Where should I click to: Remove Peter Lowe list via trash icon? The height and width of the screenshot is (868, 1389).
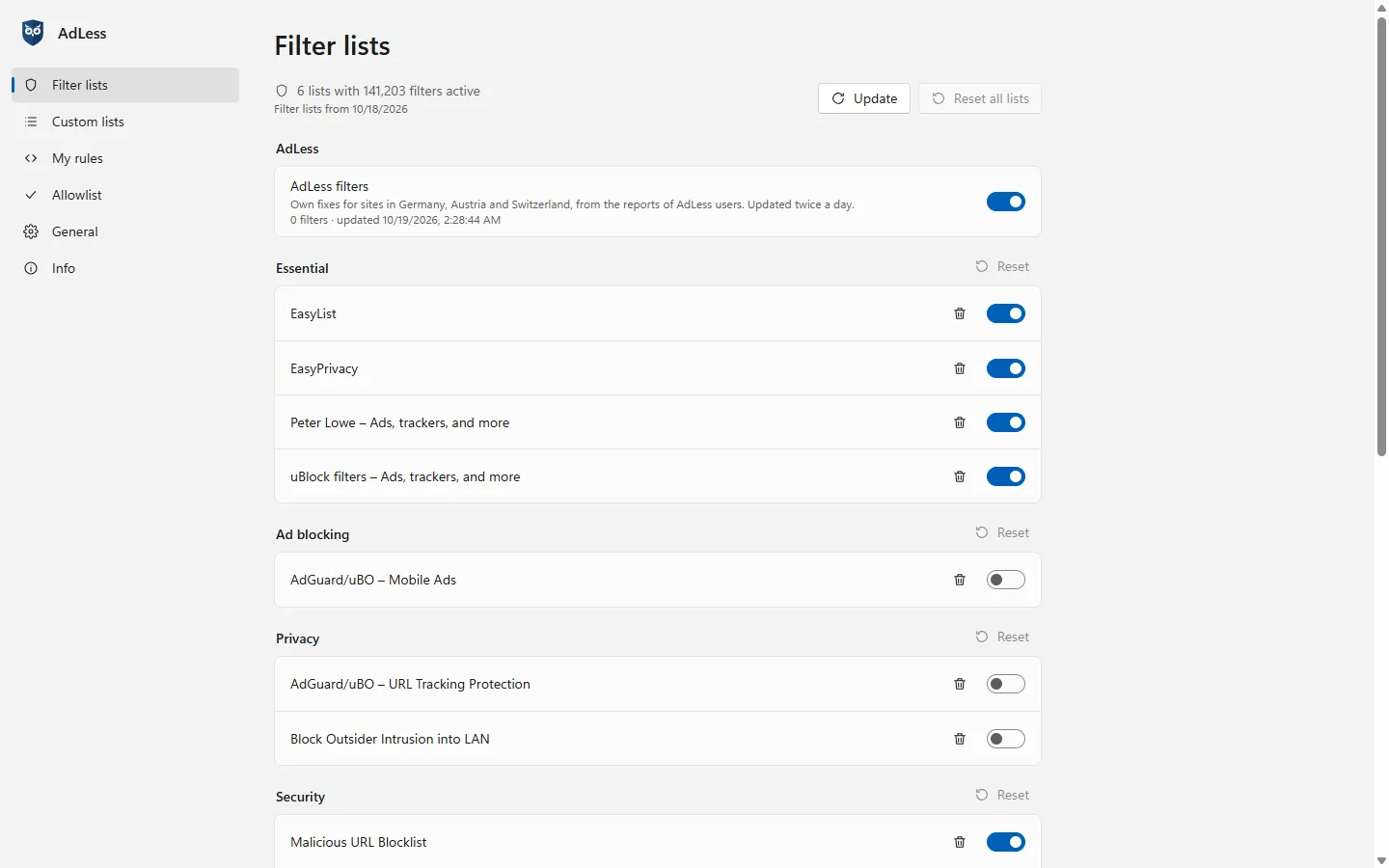(960, 422)
